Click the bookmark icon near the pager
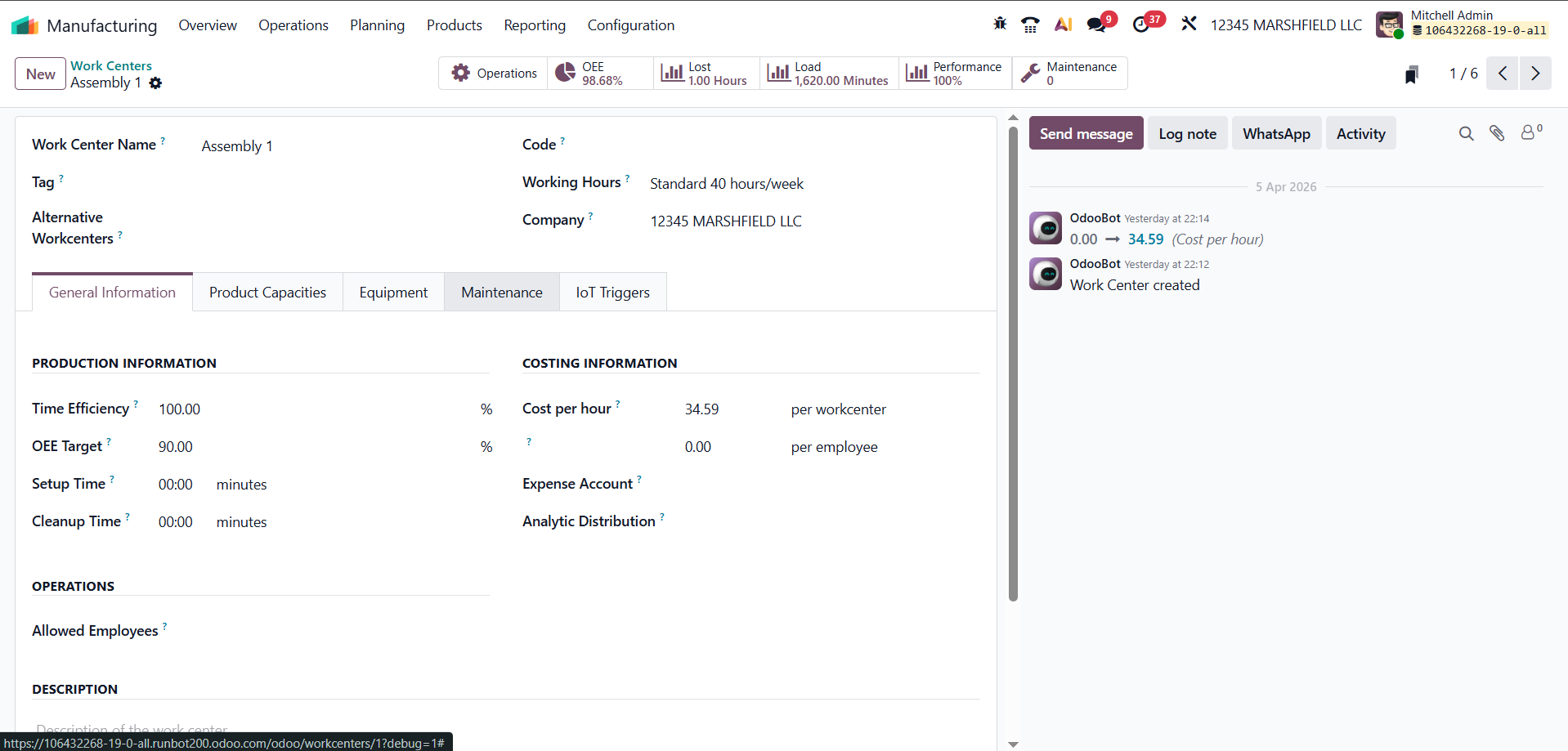 1411,75
